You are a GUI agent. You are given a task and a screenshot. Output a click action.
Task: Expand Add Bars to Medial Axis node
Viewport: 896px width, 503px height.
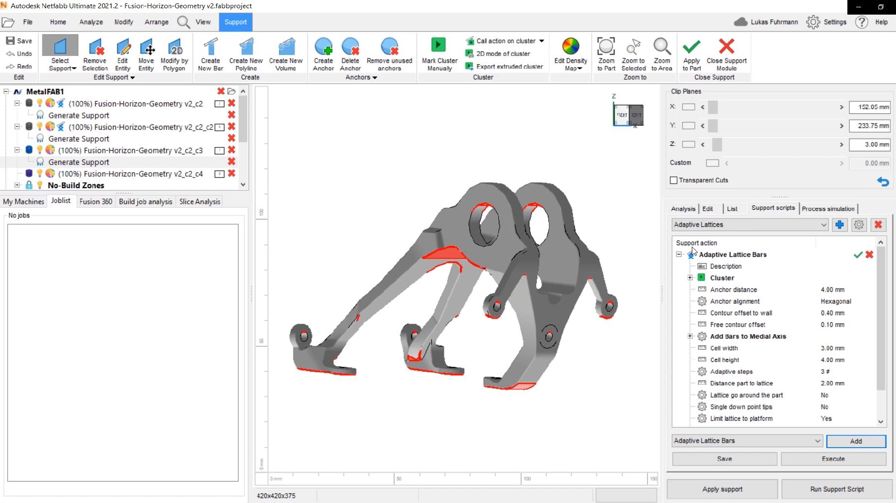click(689, 337)
